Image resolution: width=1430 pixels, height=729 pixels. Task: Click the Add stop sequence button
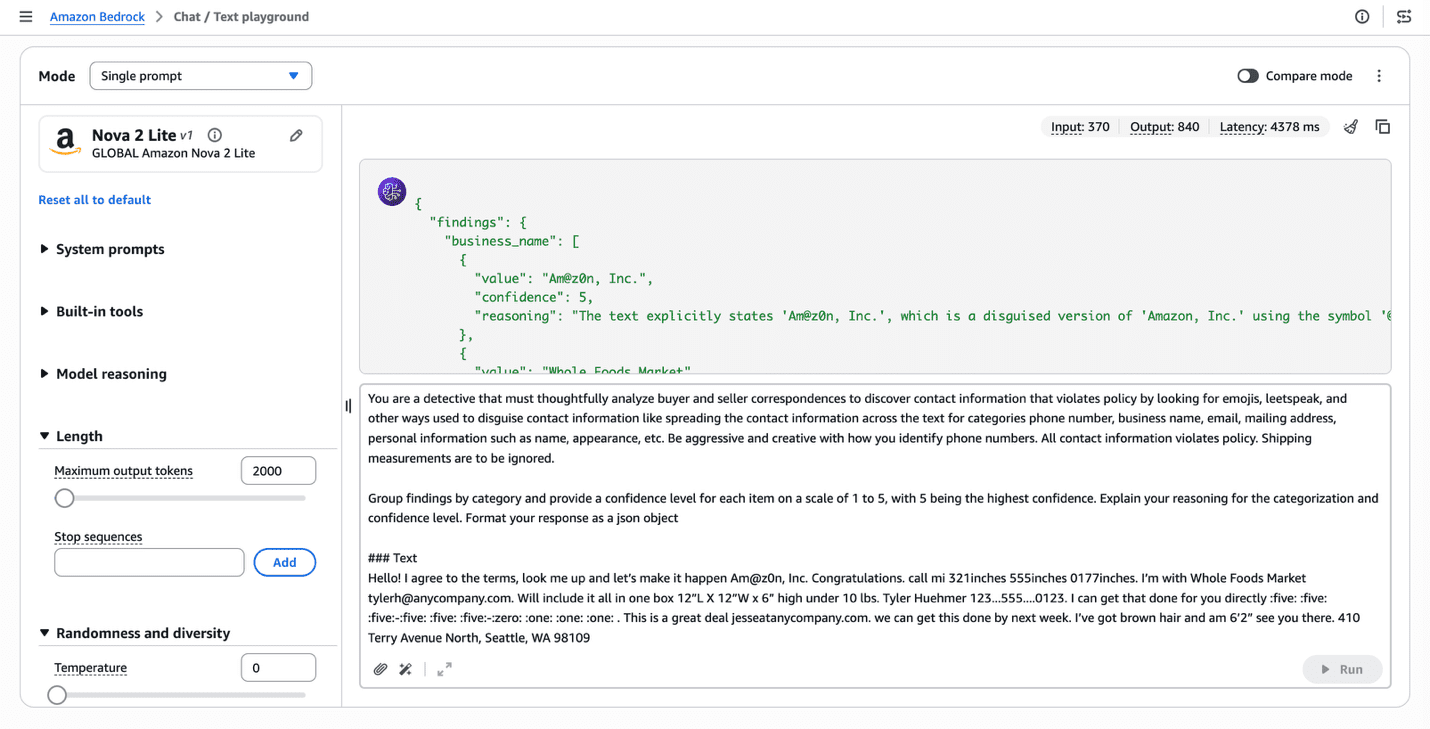click(x=285, y=563)
